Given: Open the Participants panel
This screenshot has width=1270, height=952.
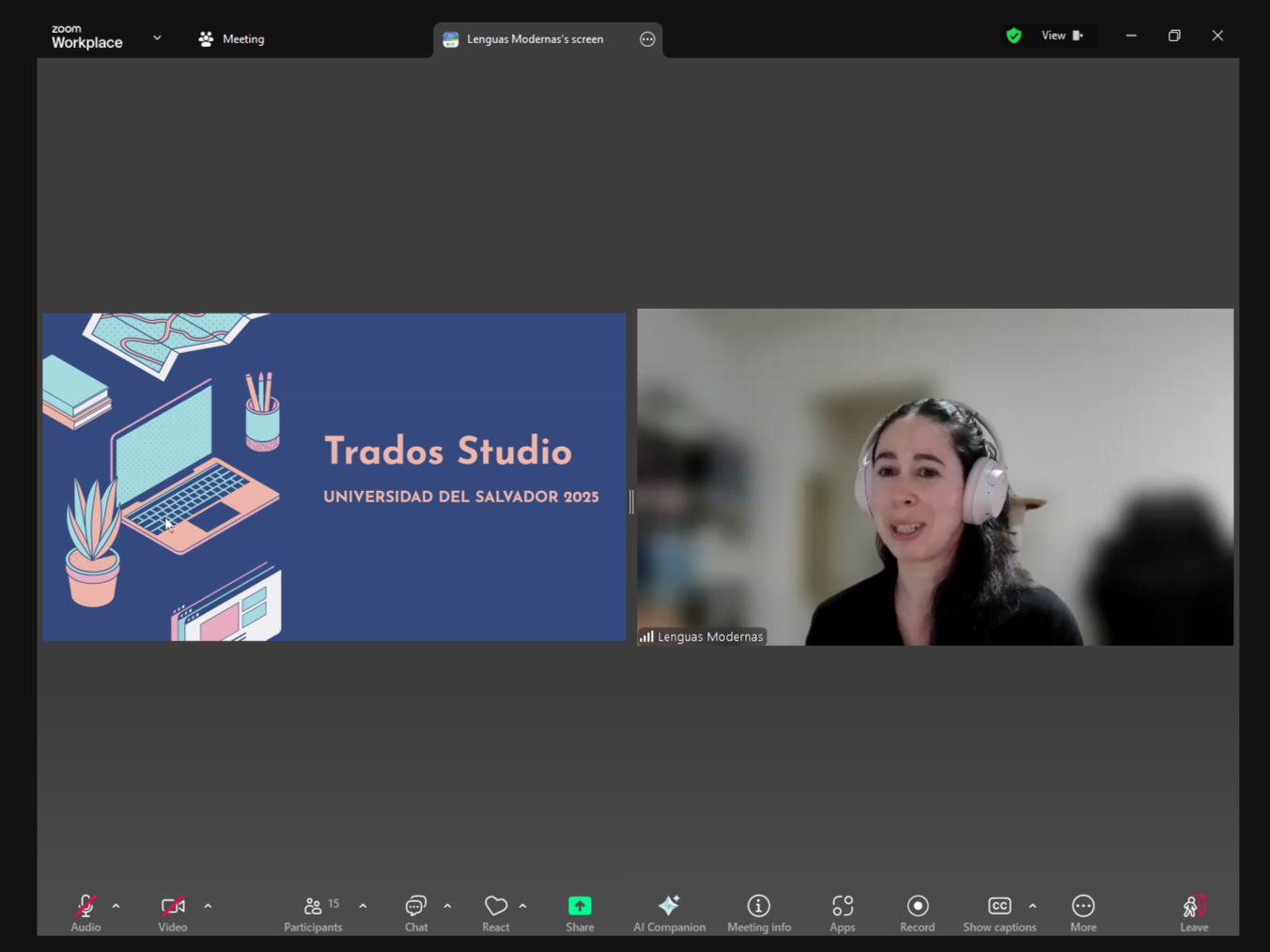Looking at the screenshot, I should 314,913.
